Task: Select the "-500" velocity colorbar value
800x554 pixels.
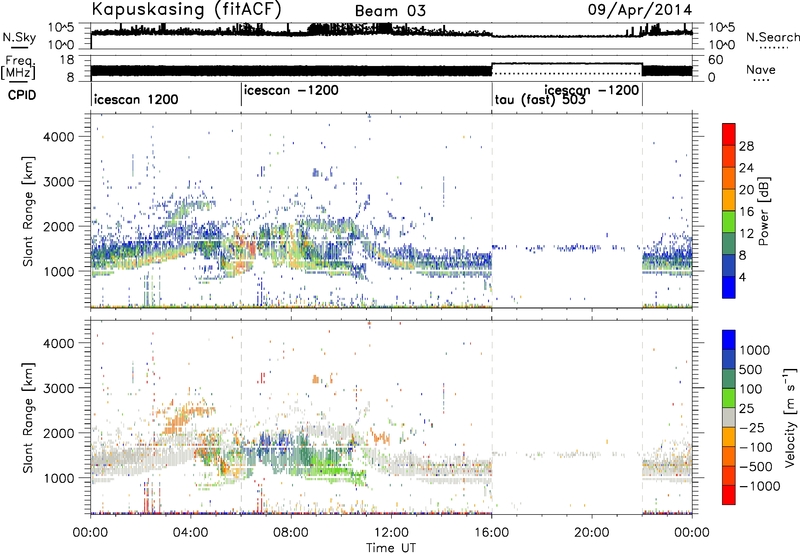Action: point(756,466)
